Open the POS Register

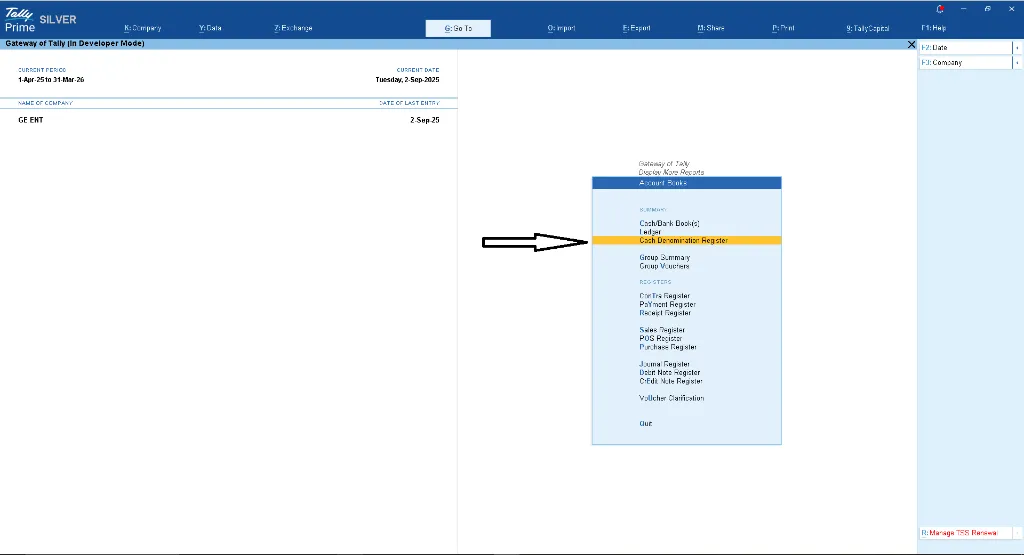(661, 338)
